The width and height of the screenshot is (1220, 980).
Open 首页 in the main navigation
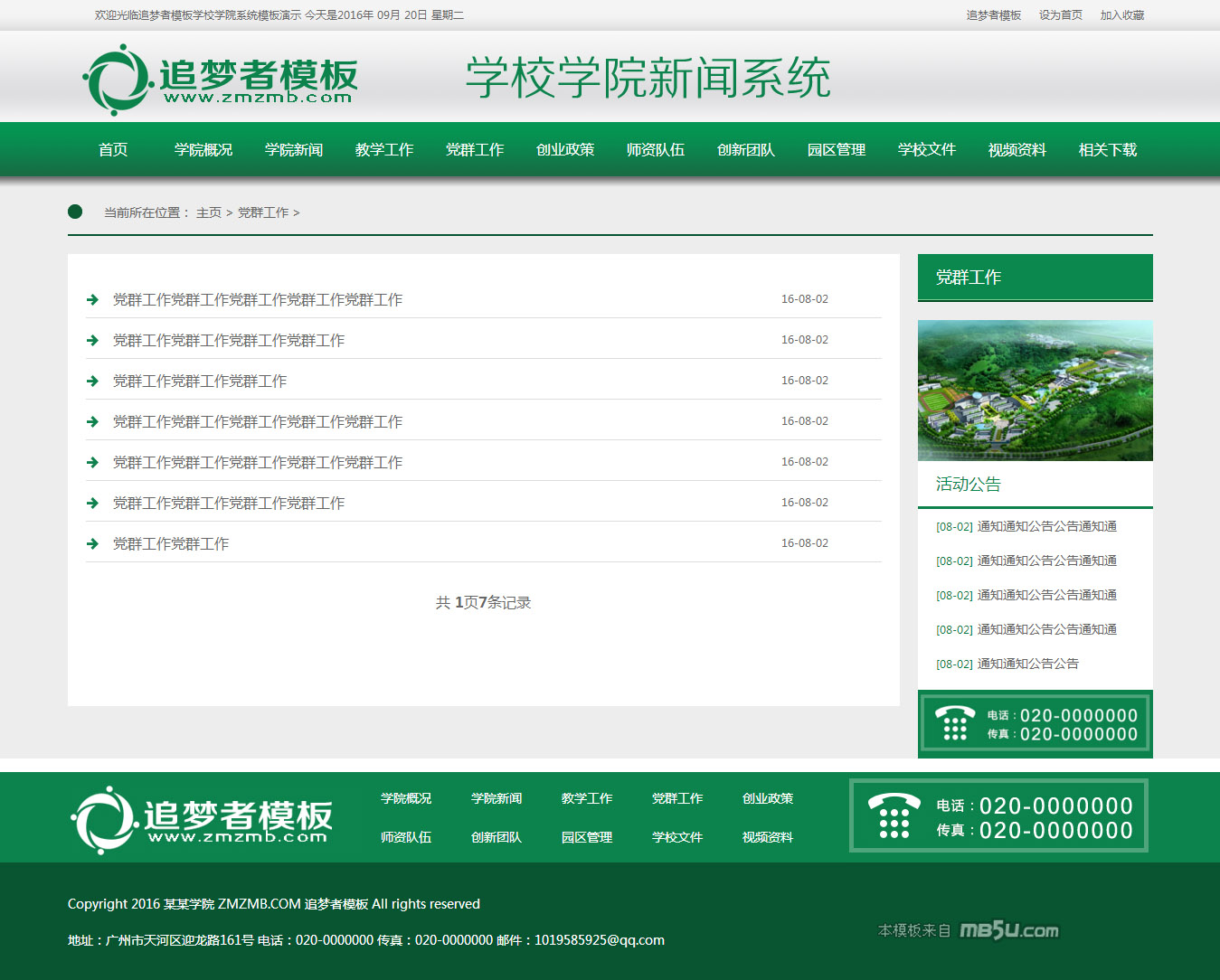[x=113, y=150]
